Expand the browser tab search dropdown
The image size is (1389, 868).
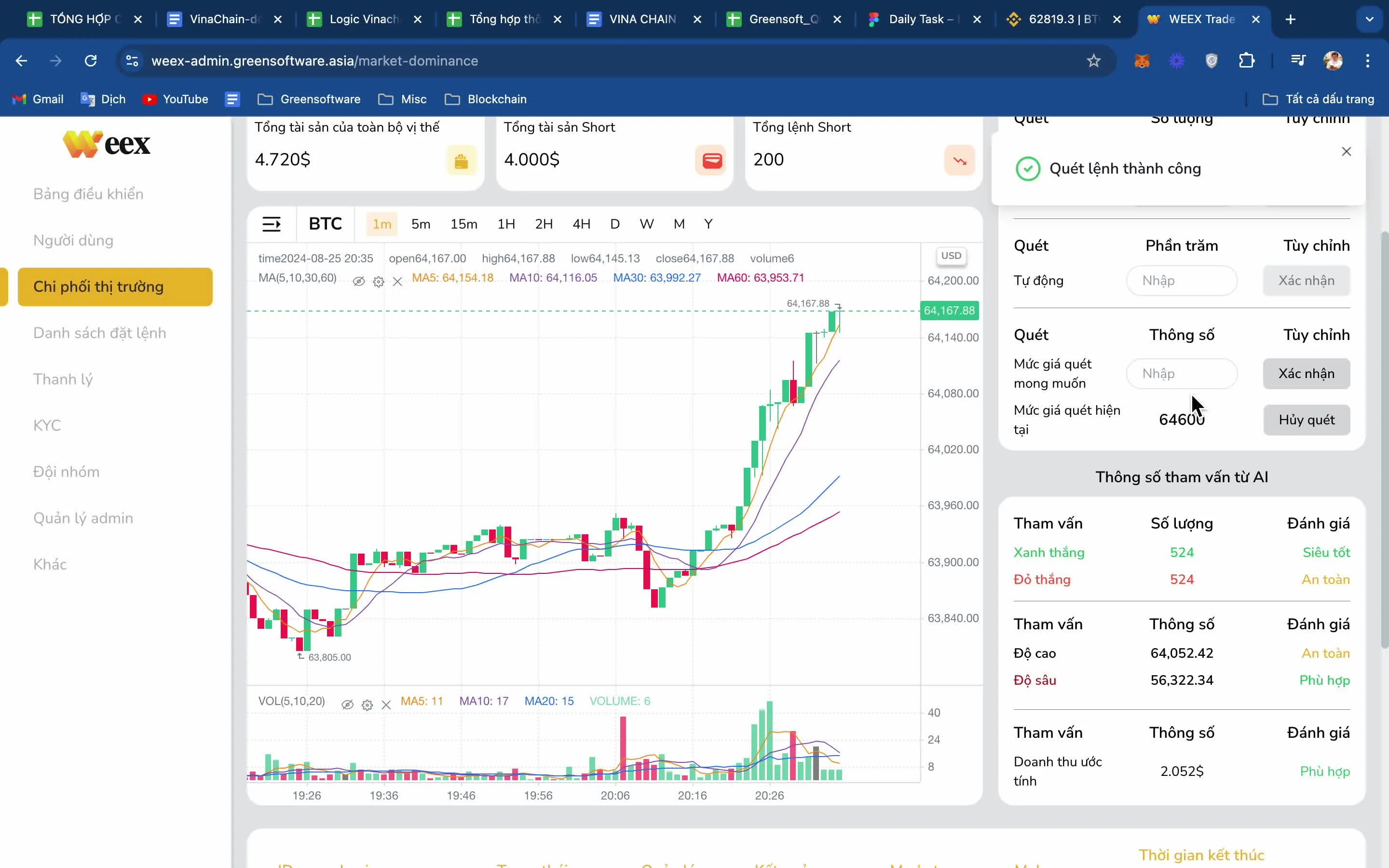(1370, 19)
